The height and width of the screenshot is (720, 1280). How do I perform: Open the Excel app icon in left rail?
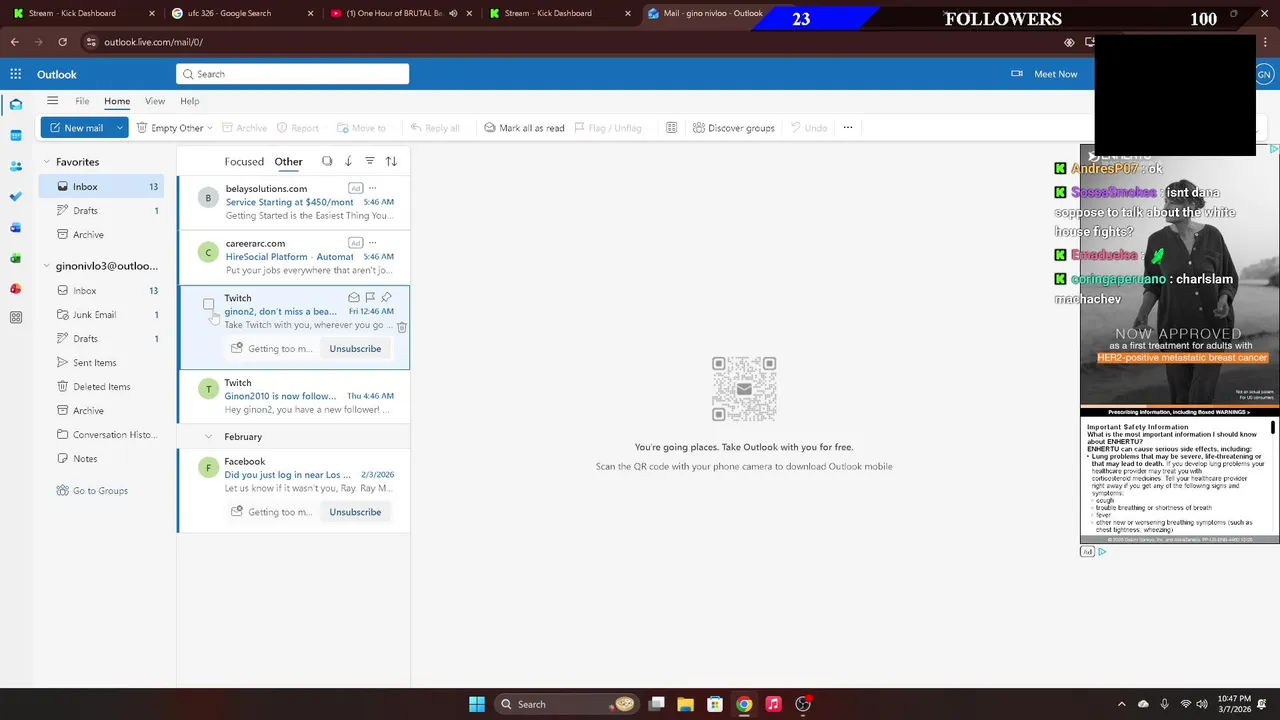[x=15, y=258]
